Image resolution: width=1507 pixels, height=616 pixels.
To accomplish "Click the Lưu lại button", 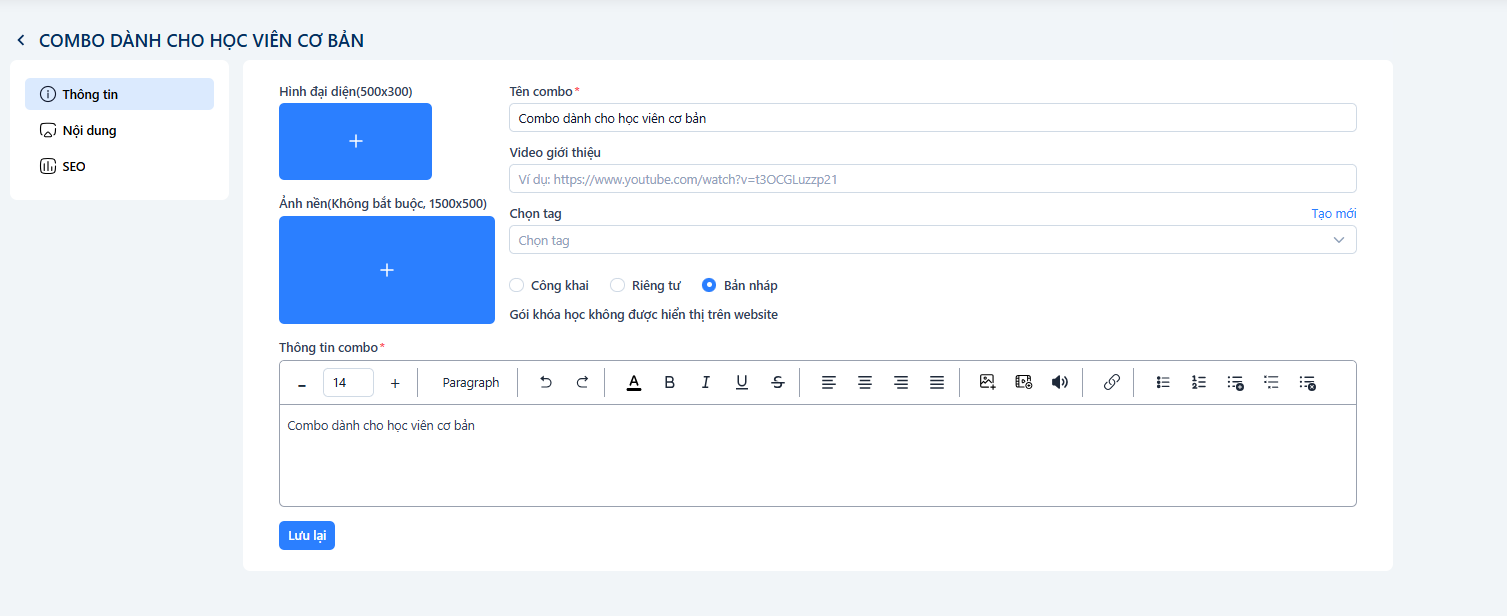I will coord(307,536).
